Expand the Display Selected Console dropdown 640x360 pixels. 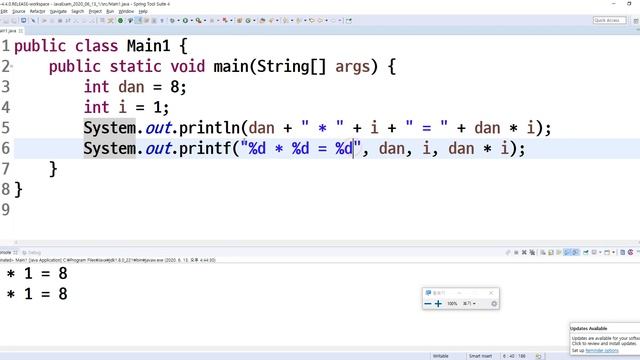coord(600,253)
